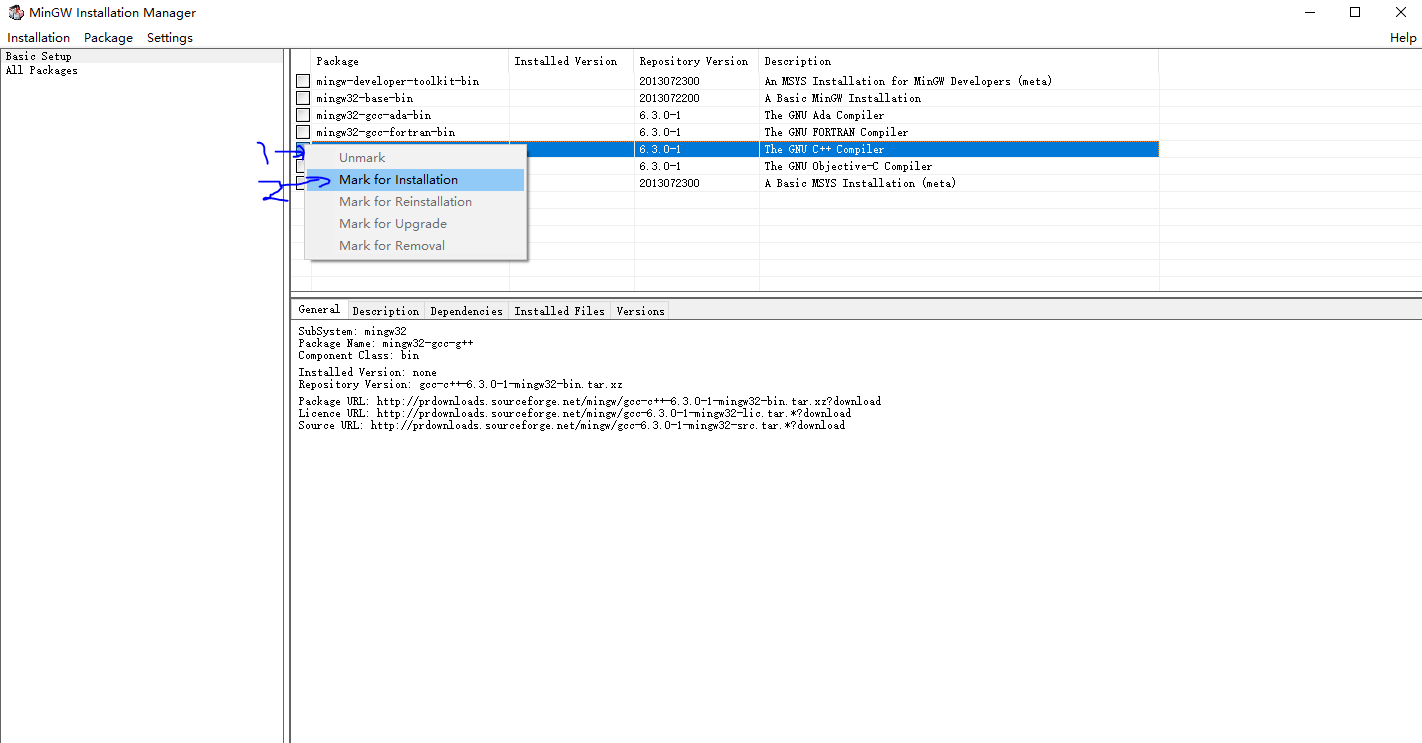Click Mark for Upgrade context entry

coord(415,224)
